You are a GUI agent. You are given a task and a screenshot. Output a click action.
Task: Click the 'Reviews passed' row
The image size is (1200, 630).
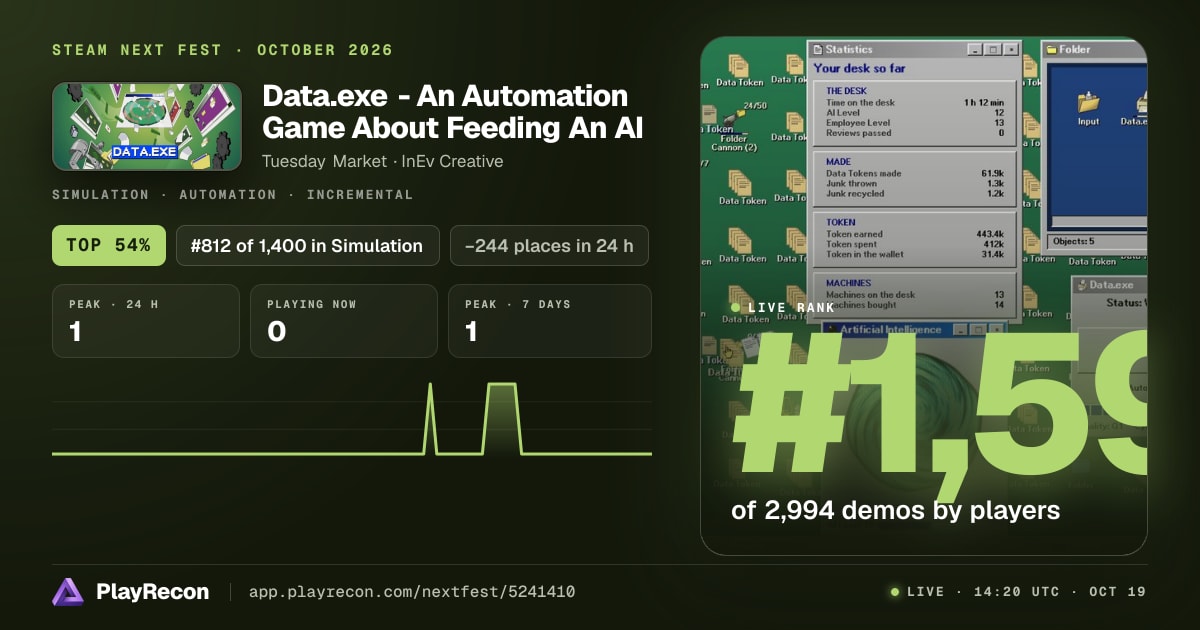[915, 132]
